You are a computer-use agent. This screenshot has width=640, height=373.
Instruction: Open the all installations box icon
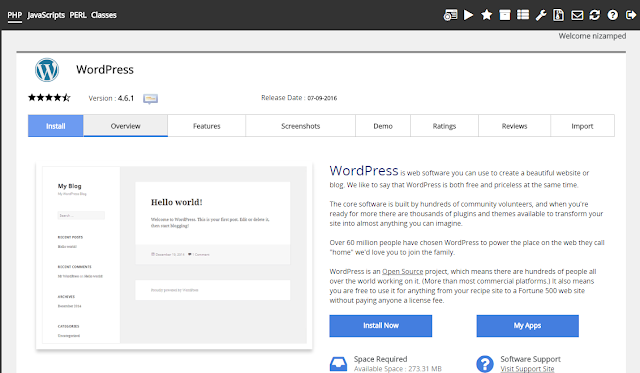[505, 15]
